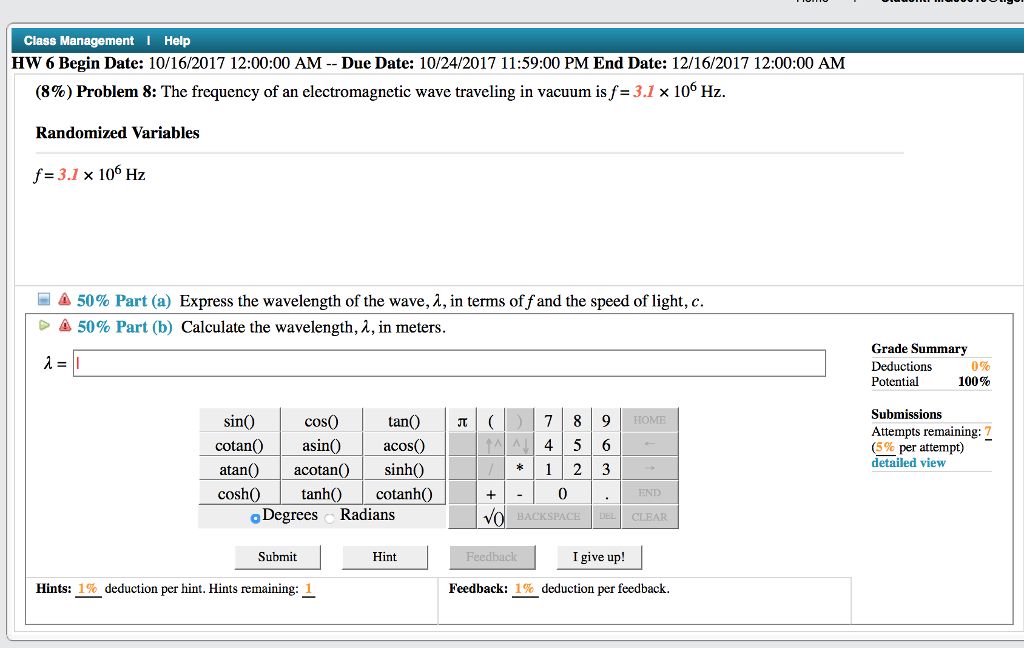Select the Degrees radio button
This screenshot has height=648, width=1024.
click(x=256, y=517)
